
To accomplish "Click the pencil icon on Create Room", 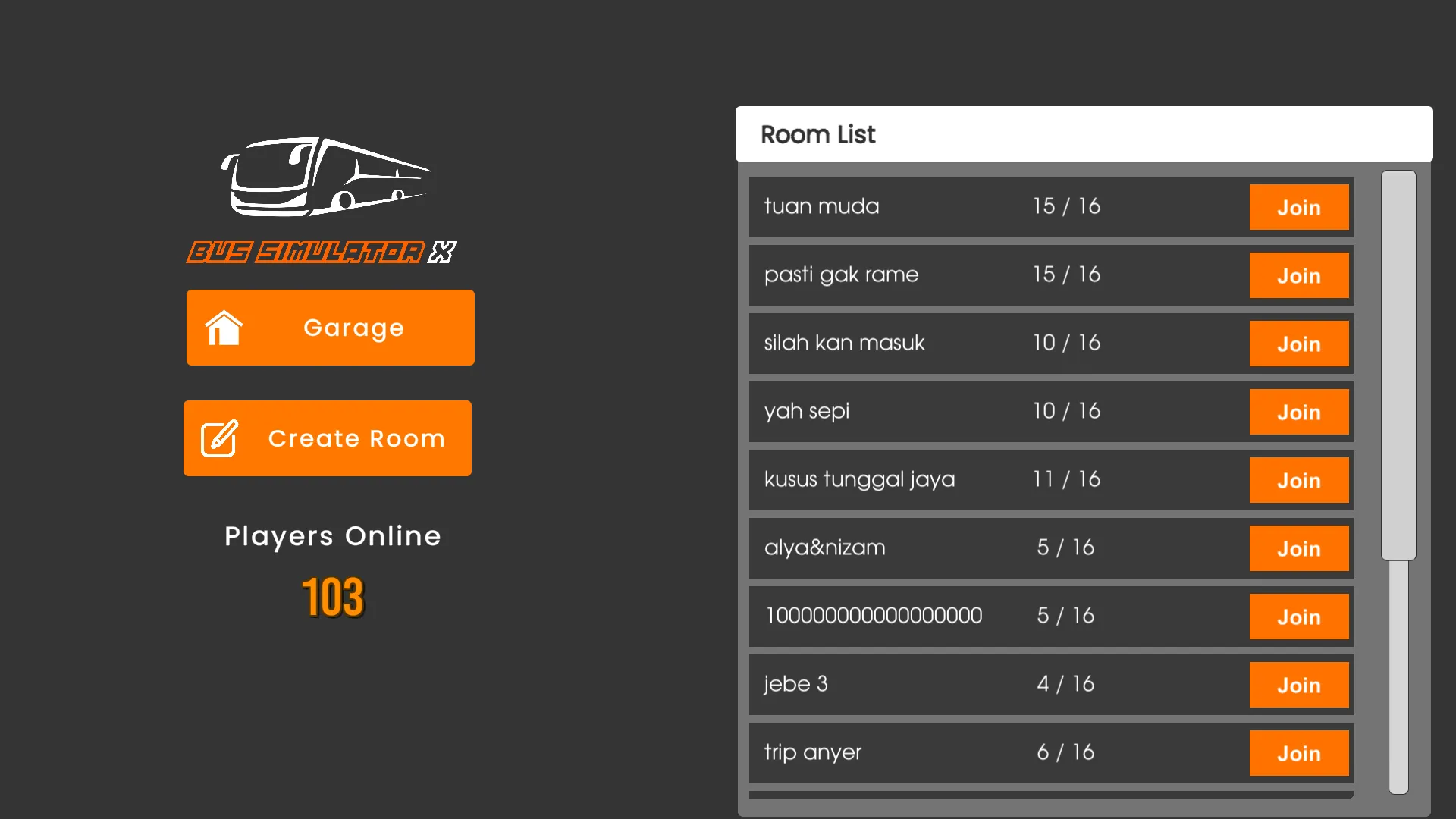I will [x=218, y=438].
